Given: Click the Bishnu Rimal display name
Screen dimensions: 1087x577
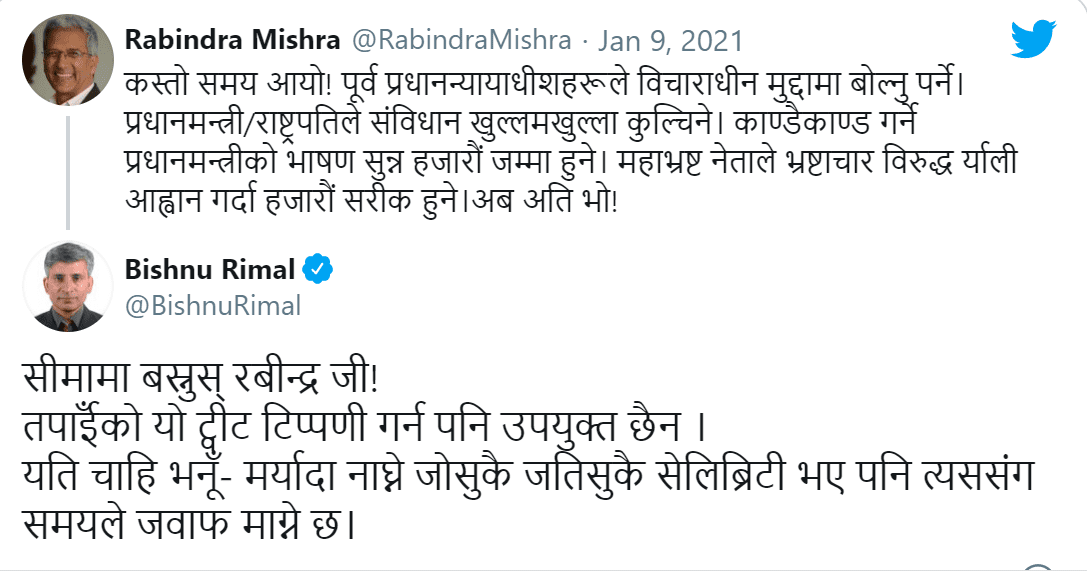Looking at the screenshot, I should click(x=210, y=269).
